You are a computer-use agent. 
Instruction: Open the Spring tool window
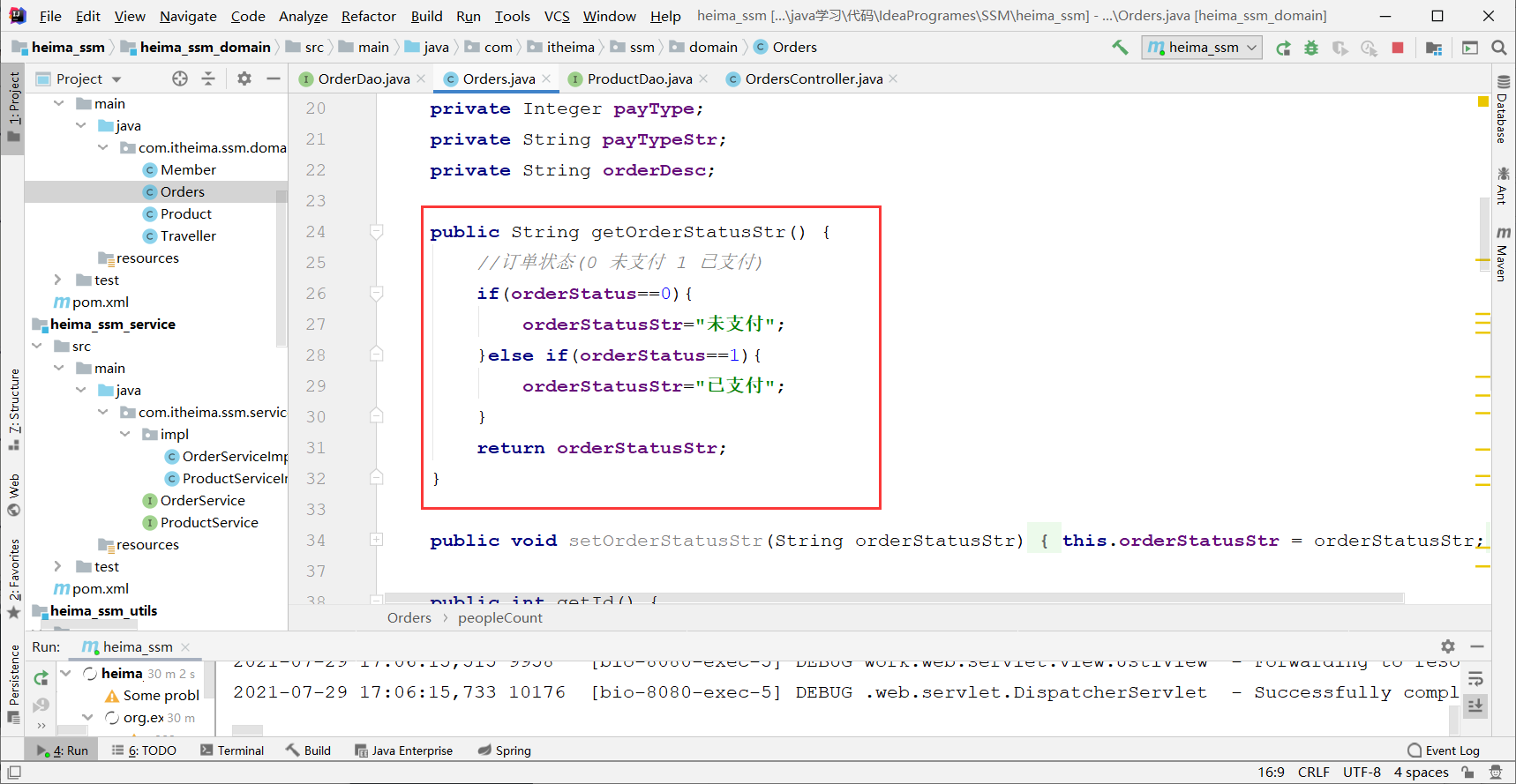505,750
